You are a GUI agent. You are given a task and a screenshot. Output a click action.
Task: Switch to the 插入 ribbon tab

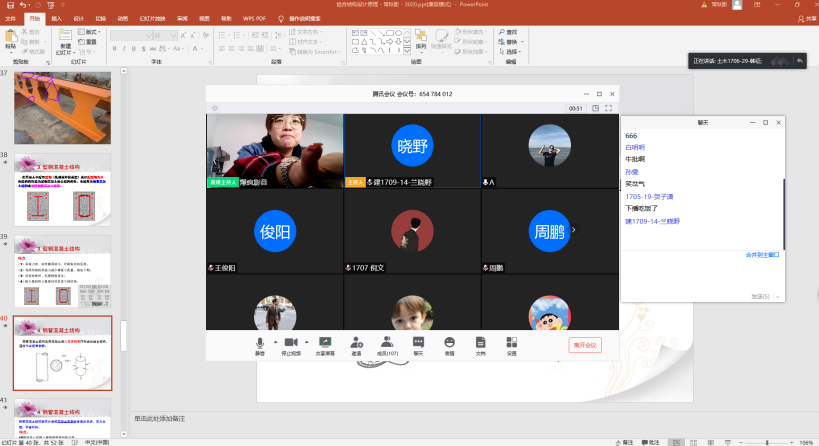[56, 19]
